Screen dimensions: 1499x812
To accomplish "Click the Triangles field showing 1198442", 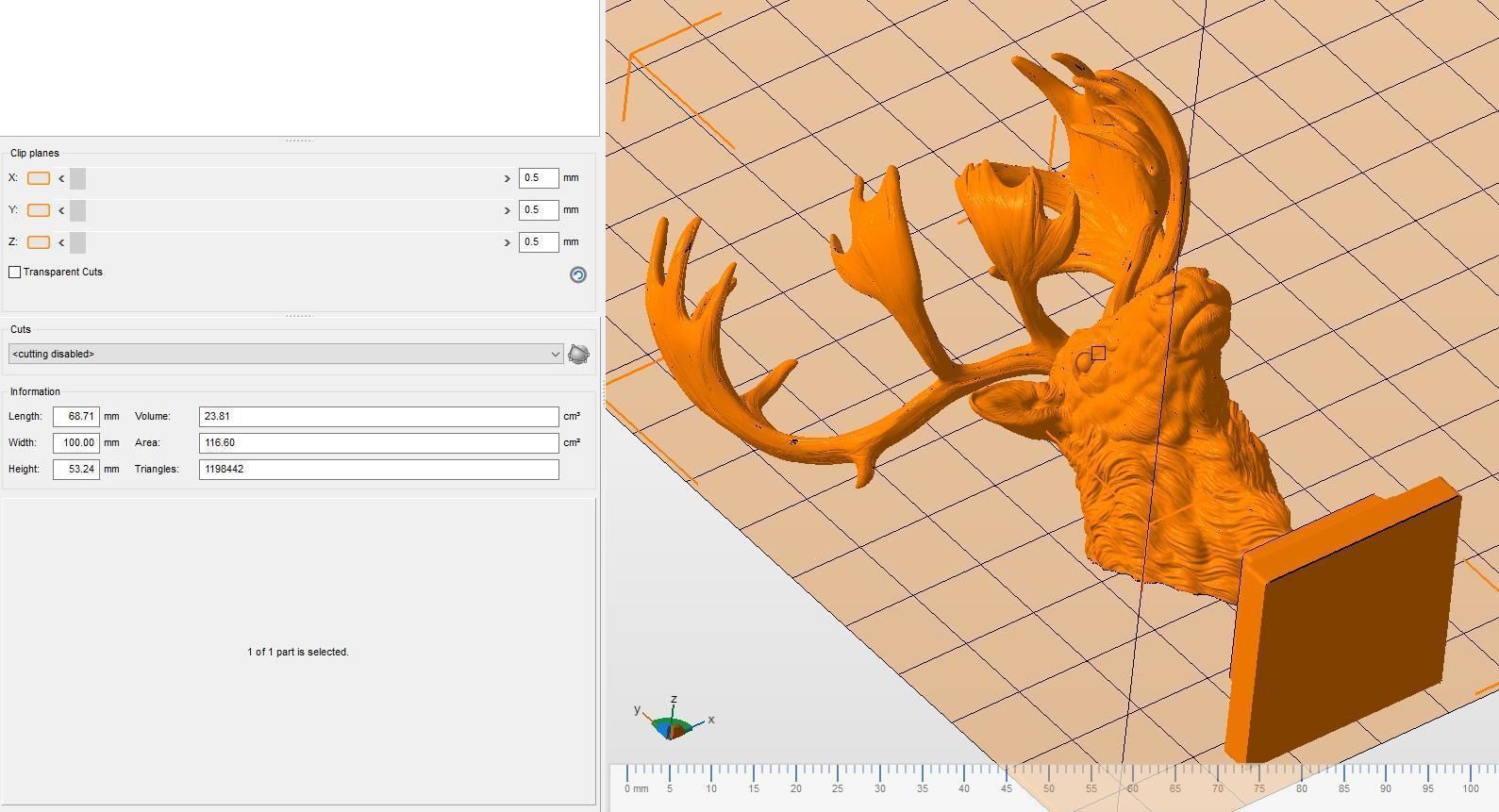I will [378, 469].
